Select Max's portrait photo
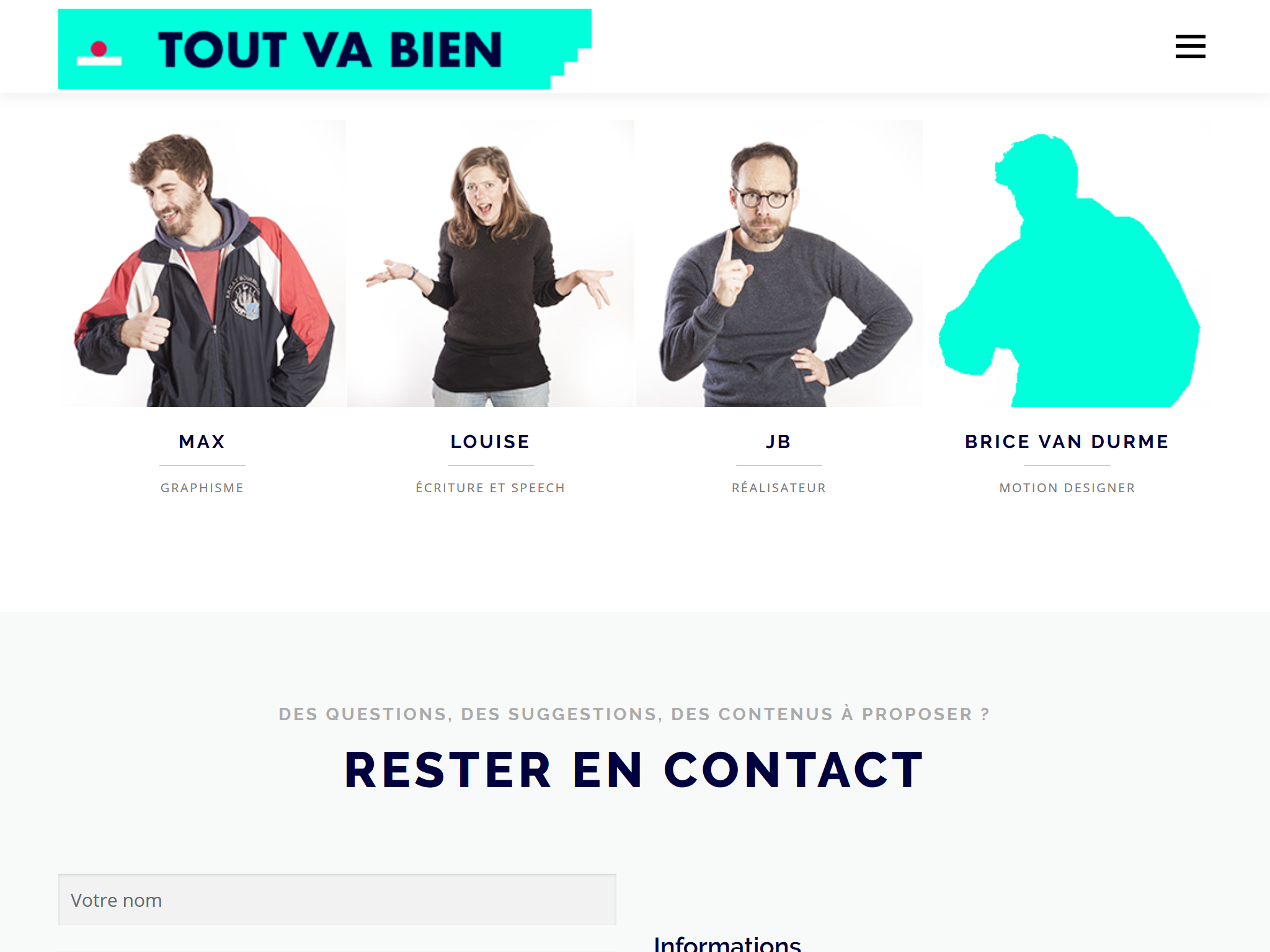Viewport: 1270px width, 952px height. pyautogui.click(x=202, y=263)
